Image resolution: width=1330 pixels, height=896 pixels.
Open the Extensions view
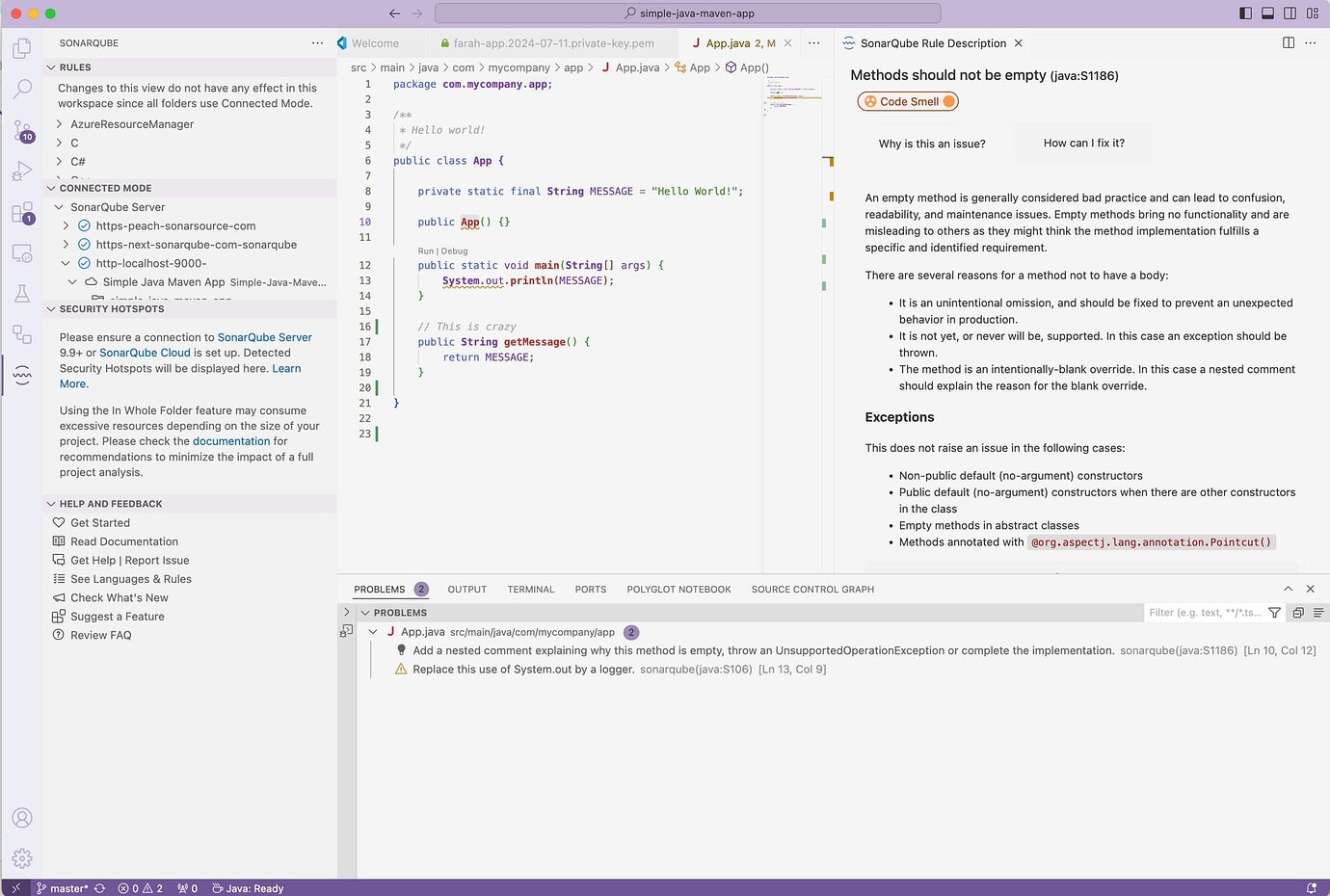(22, 214)
